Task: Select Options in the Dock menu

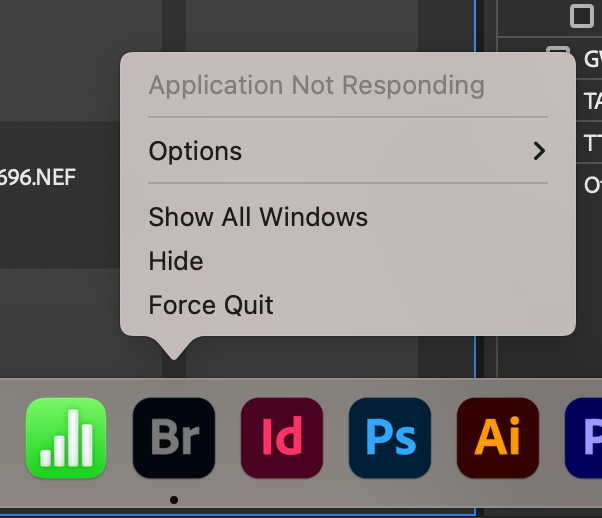Action: point(196,151)
